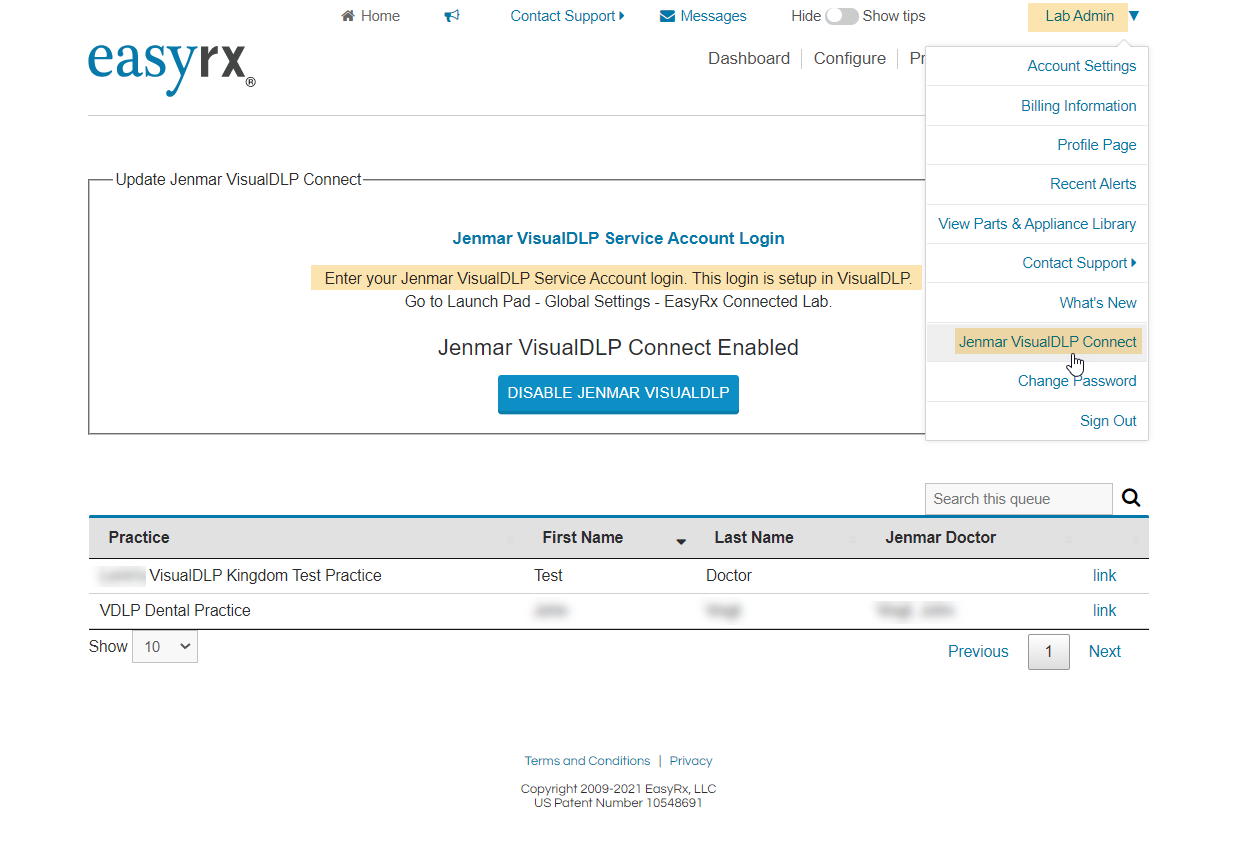Open the Configure tab
Image resolution: width=1238 pixels, height=847 pixels.
pos(849,58)
